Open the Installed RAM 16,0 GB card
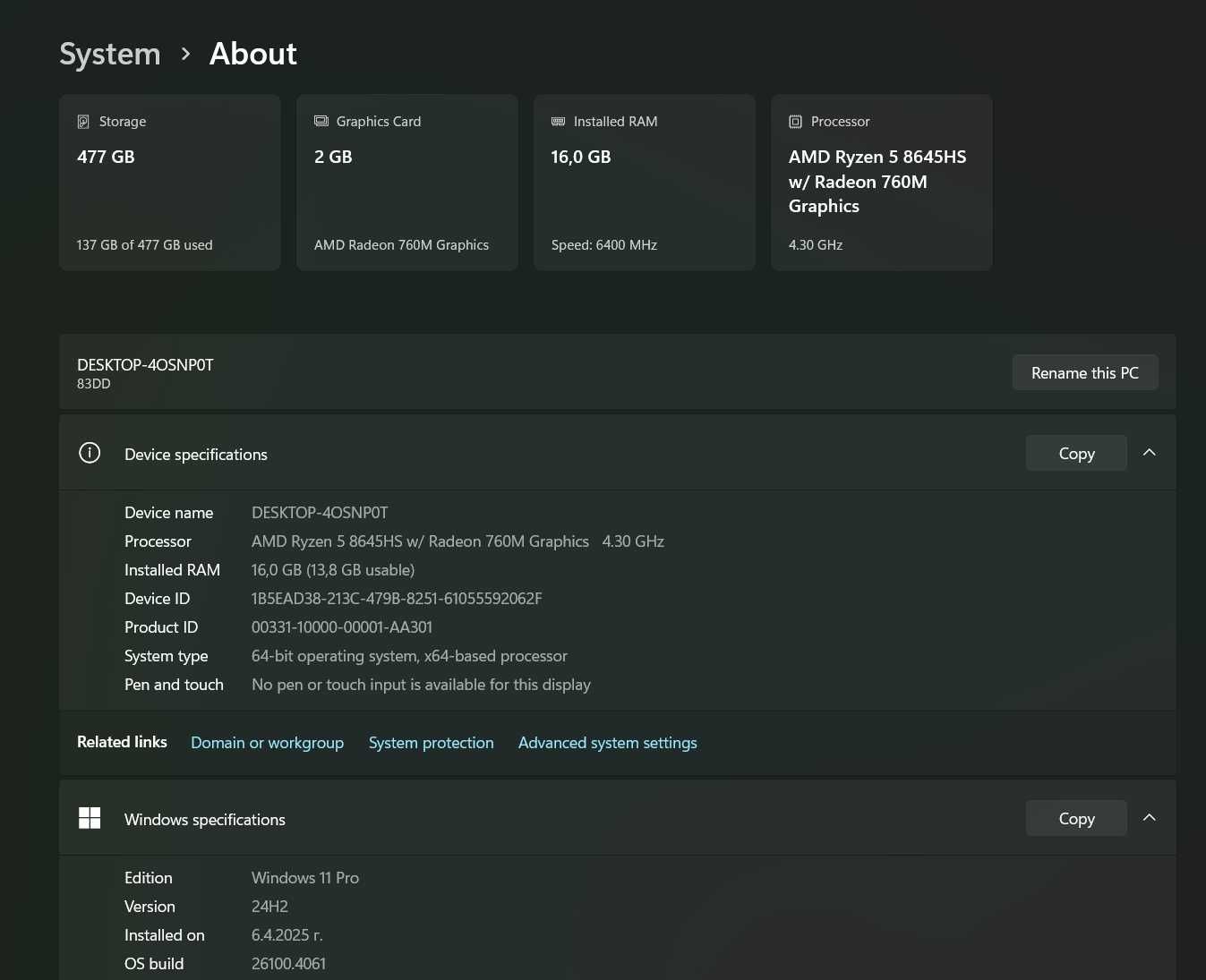This screenshot has height=980, width=1206. tap(645, 183)
